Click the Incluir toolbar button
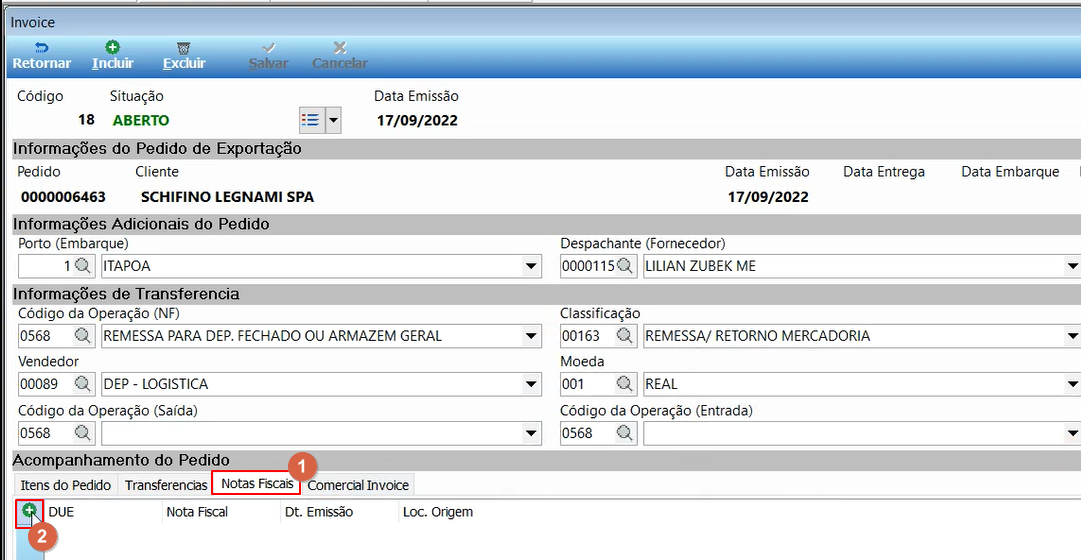 (112, 56)
